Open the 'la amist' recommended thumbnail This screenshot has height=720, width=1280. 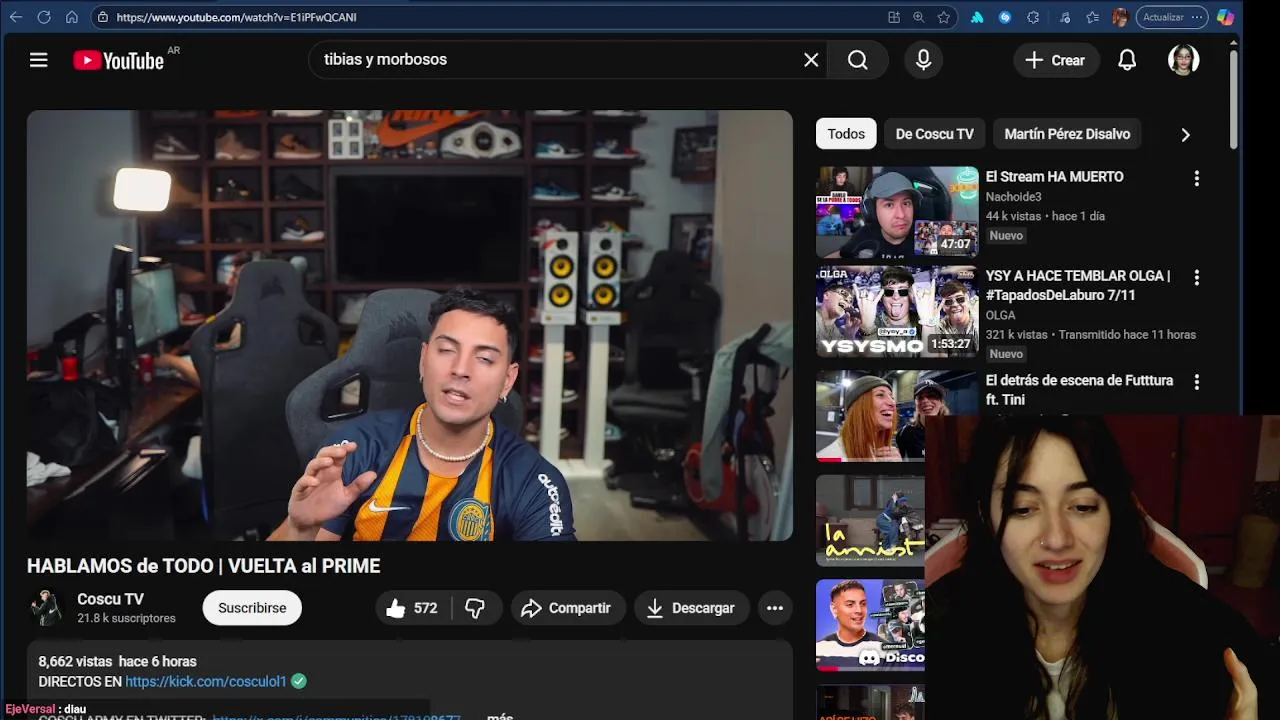point(871,520)
